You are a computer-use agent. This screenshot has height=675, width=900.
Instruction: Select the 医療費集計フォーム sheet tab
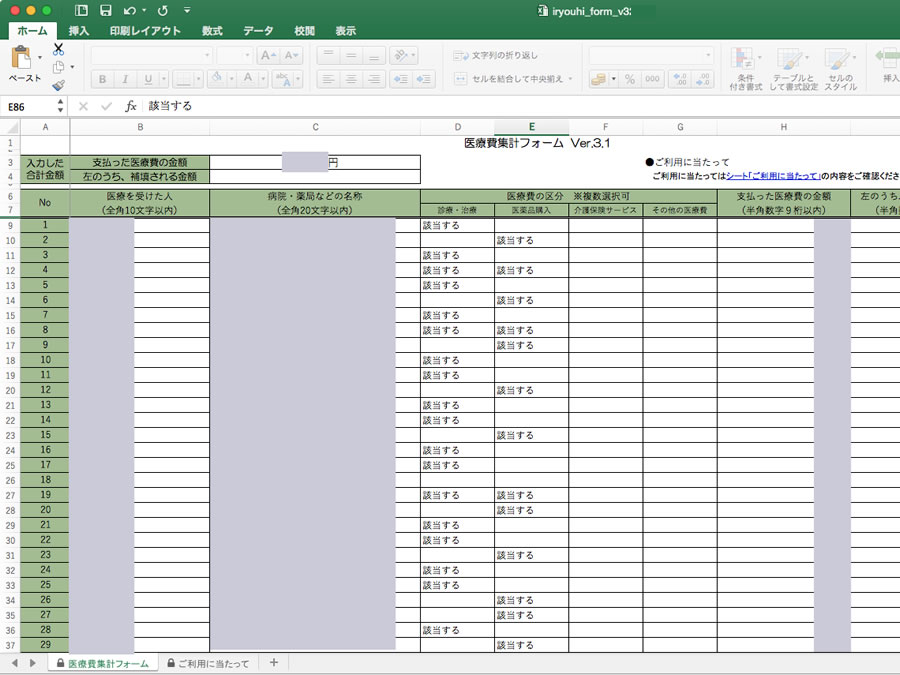point(102,663)
